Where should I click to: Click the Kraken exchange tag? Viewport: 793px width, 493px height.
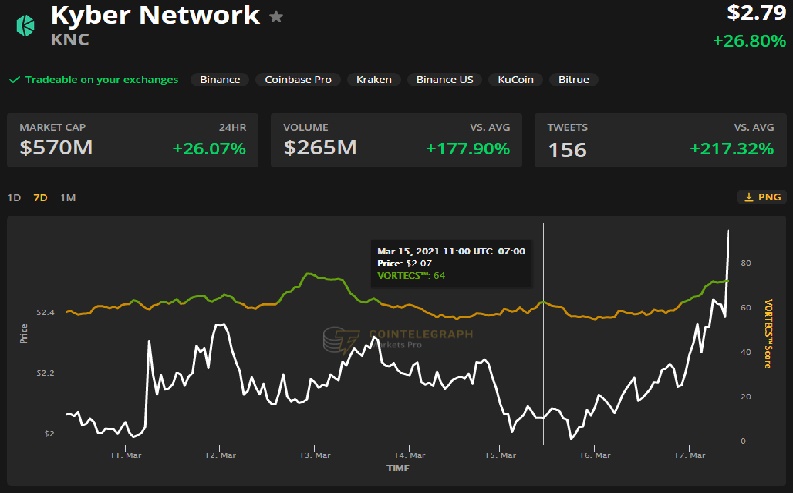373,79
